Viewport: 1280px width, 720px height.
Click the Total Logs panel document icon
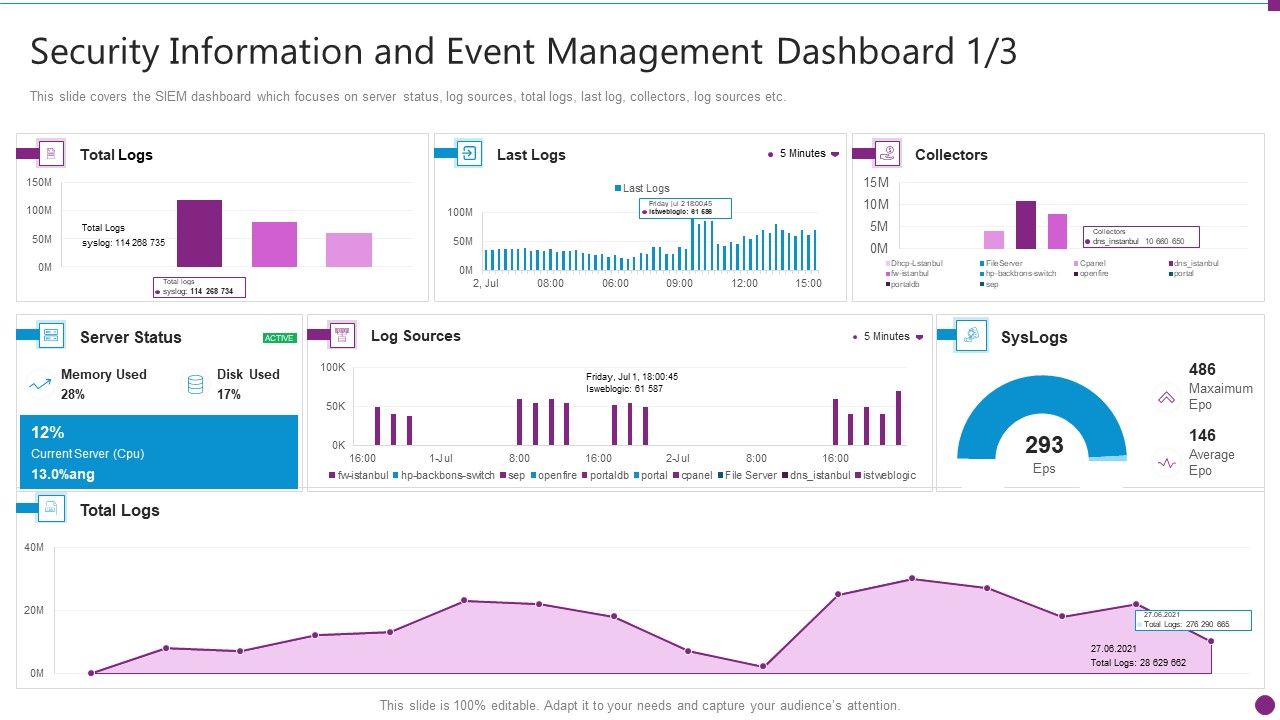point(49,153)
